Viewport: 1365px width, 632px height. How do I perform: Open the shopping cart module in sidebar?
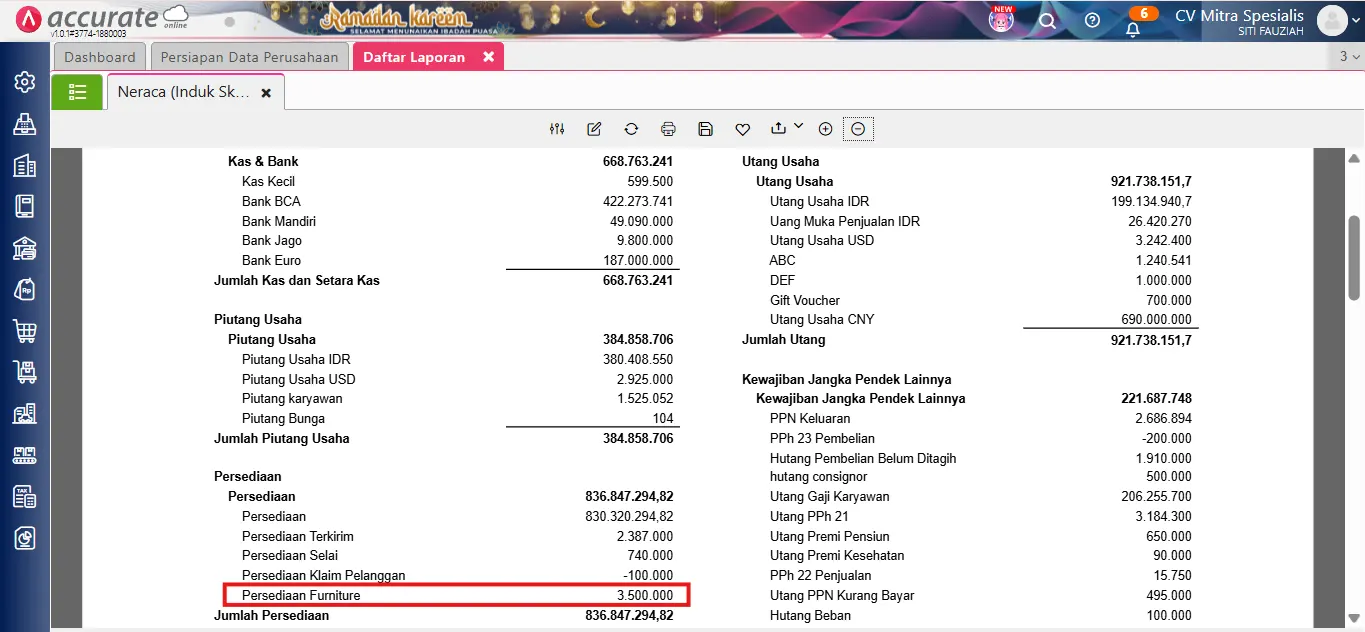(25, 330)
